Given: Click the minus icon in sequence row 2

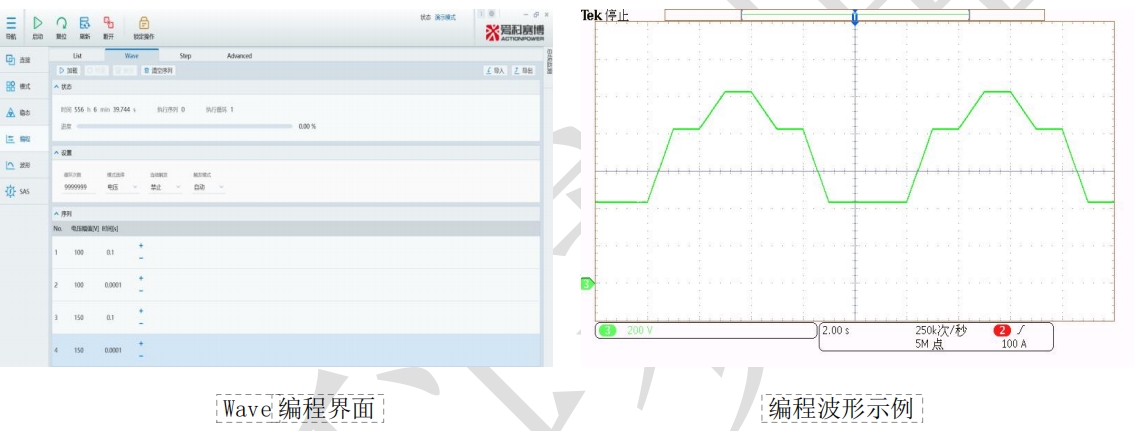Looking at the screenshot, I should (141, 290).
